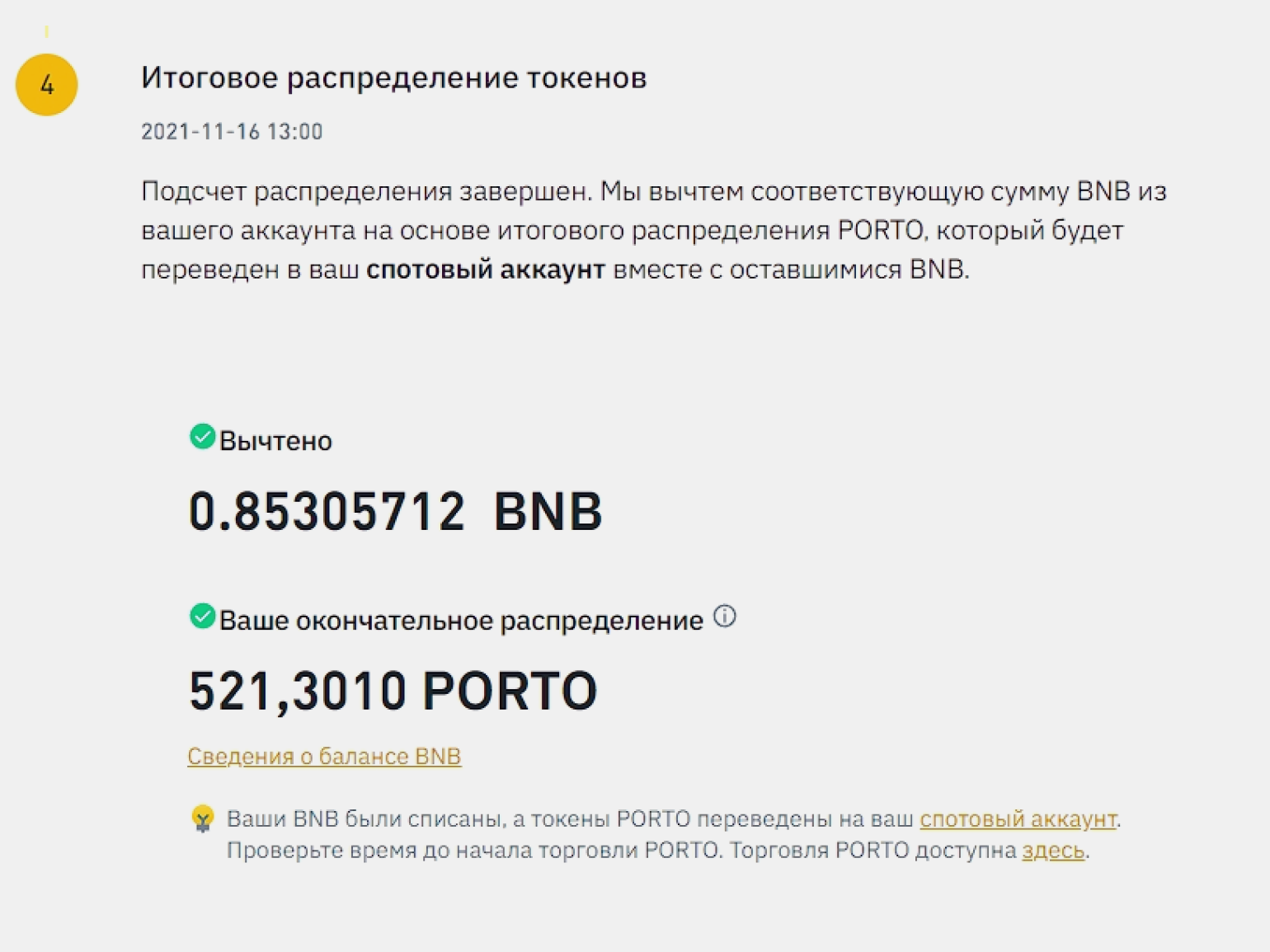Open the здесь trading link
Screen dimensions: 1270x952
point(1053,851)
